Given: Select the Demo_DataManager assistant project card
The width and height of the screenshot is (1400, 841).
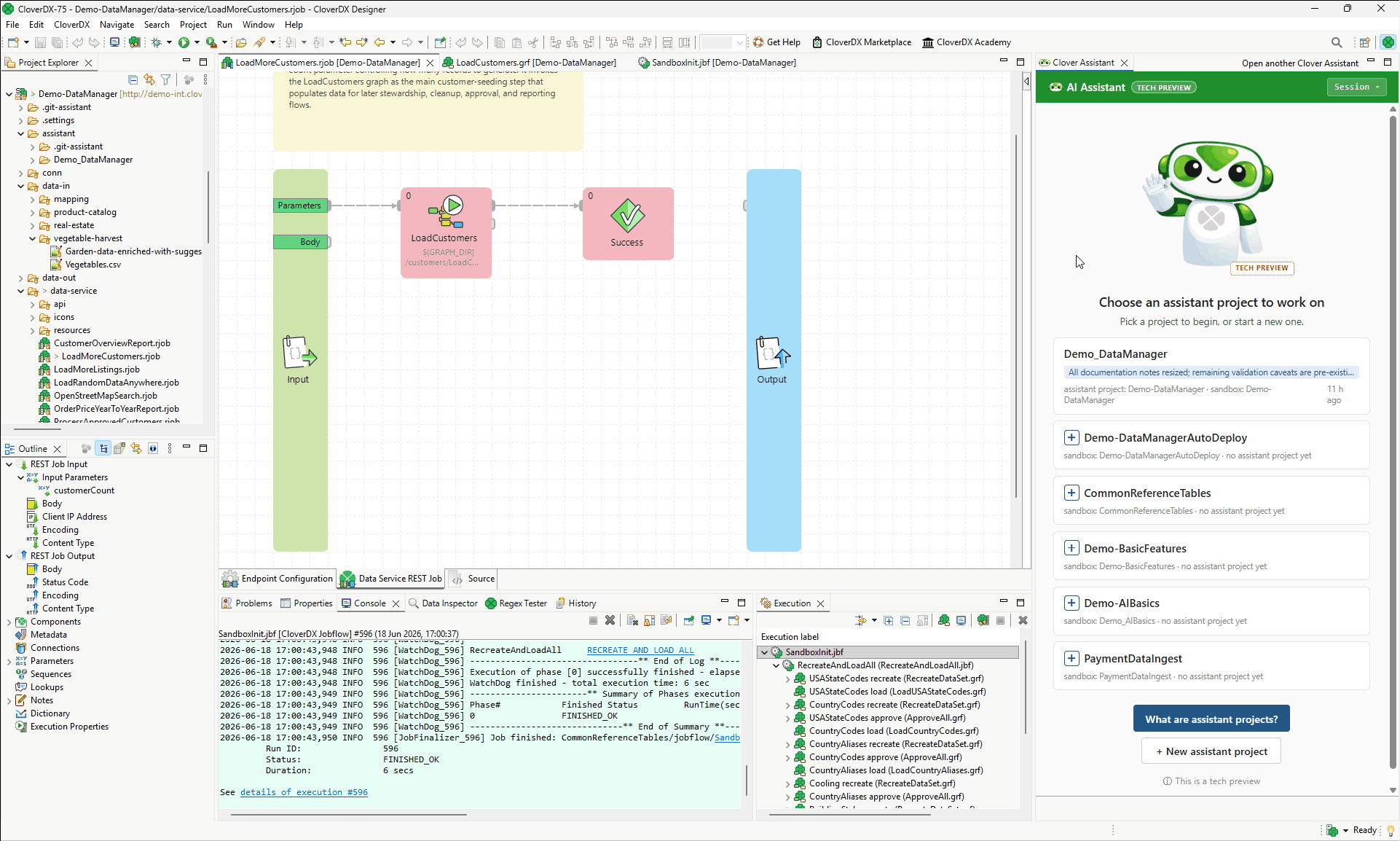Looking at the screenshot, I should tap(1211, 376).
